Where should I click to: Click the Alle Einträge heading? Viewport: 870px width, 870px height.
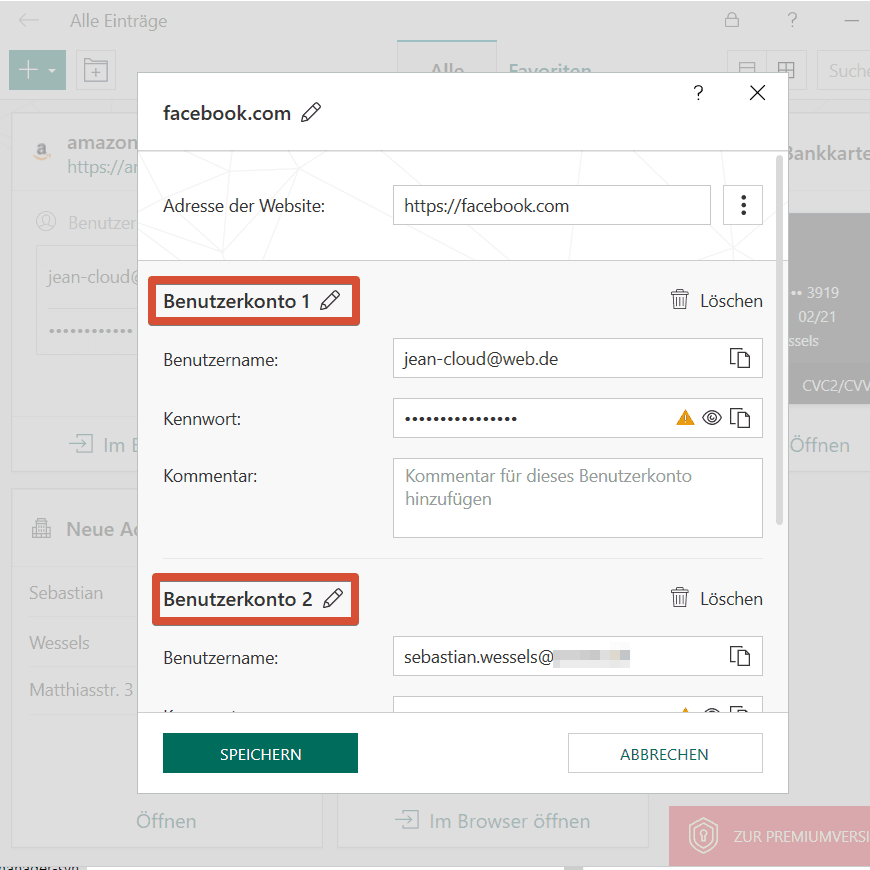click(118, 21)
